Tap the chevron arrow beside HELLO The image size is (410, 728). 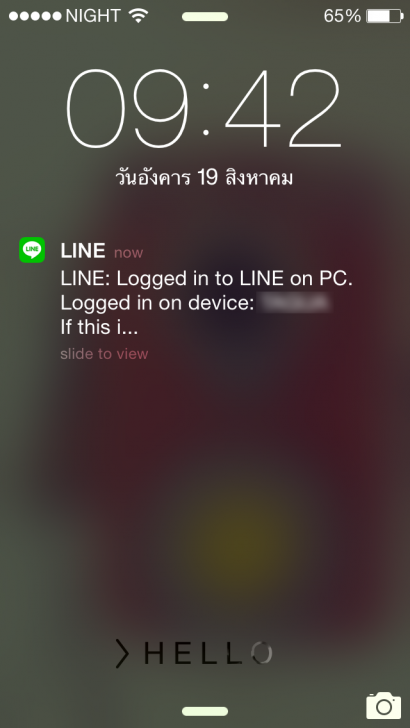click(x=122, y=653)
